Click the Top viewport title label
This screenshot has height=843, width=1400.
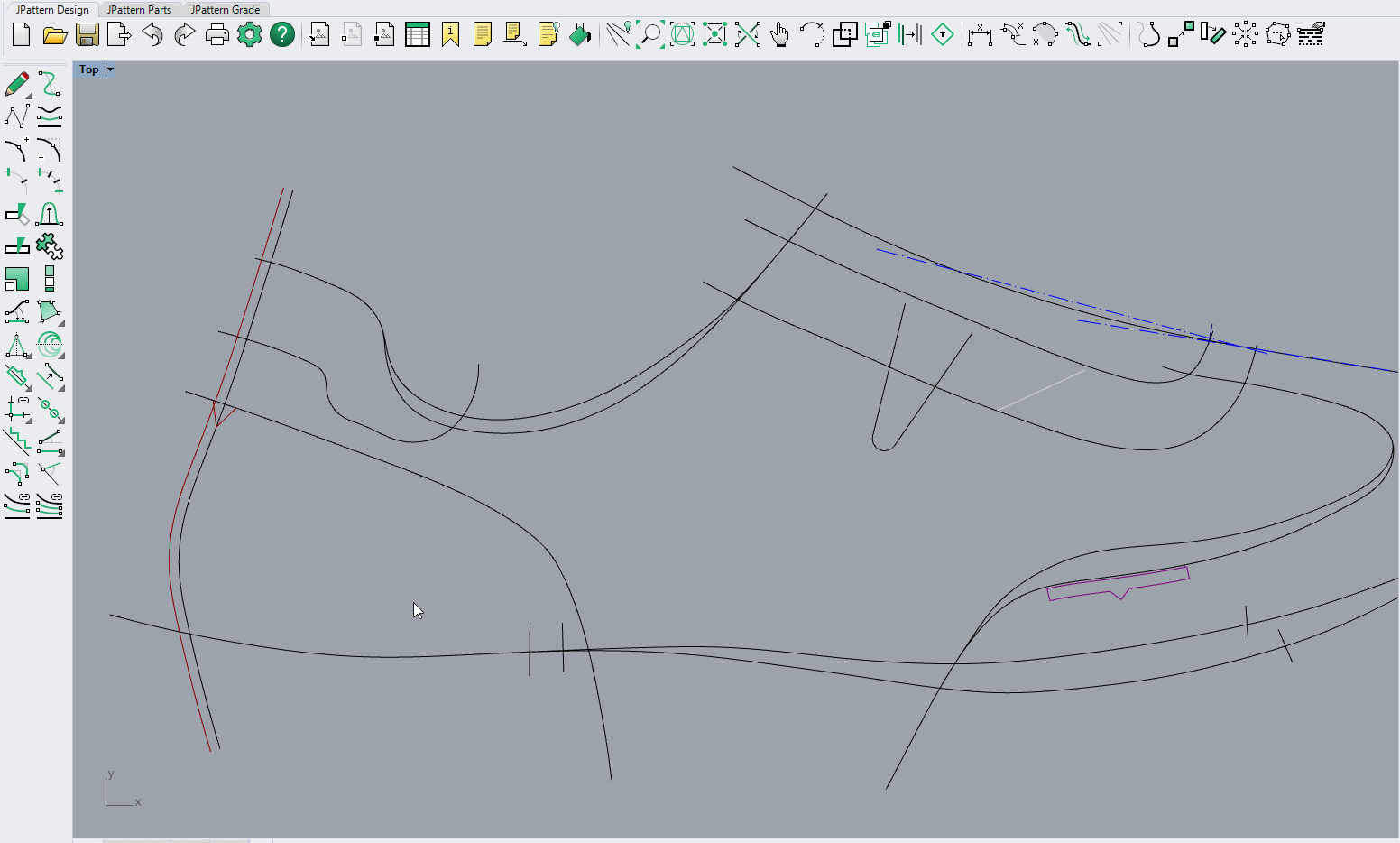(x=88, y=69)
